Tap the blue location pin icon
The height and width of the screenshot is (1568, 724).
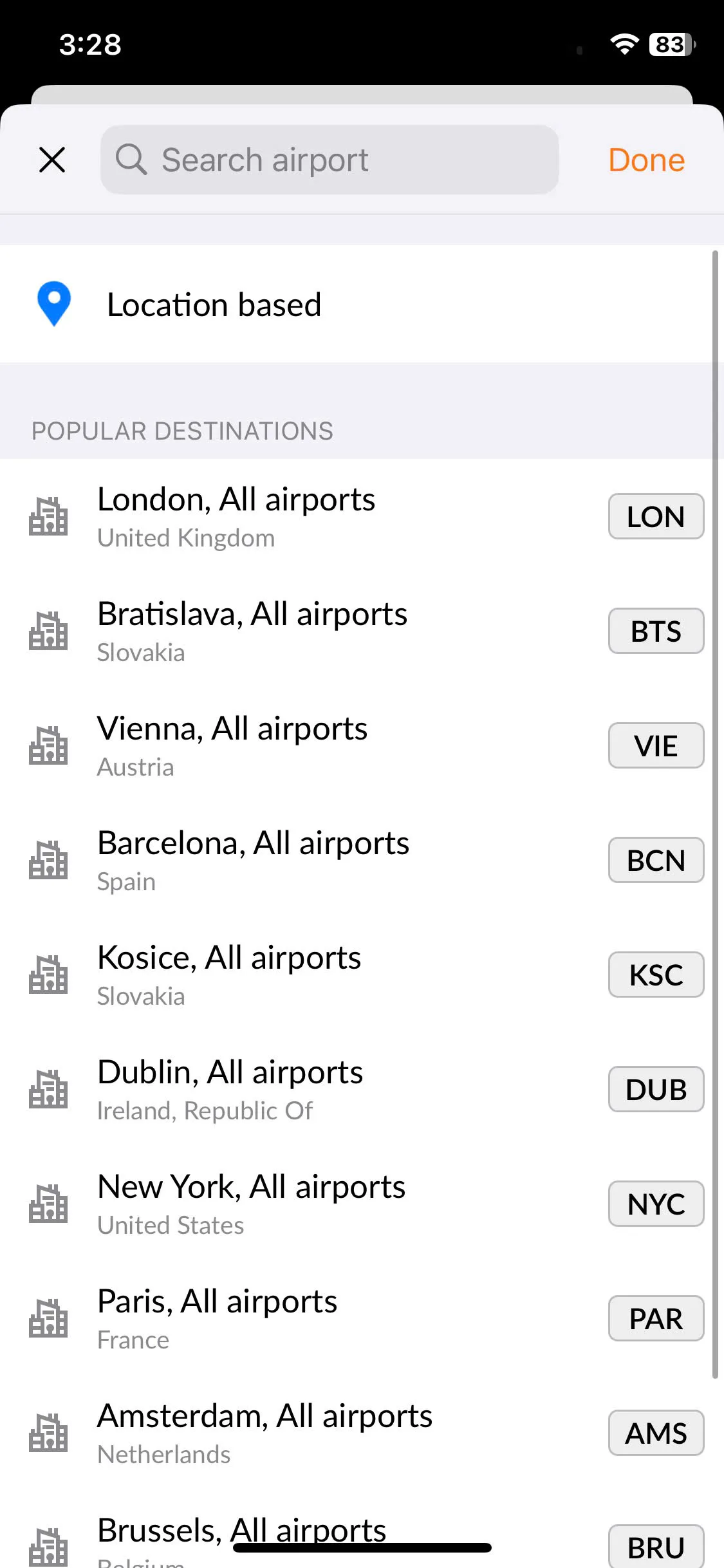point(54,304)
